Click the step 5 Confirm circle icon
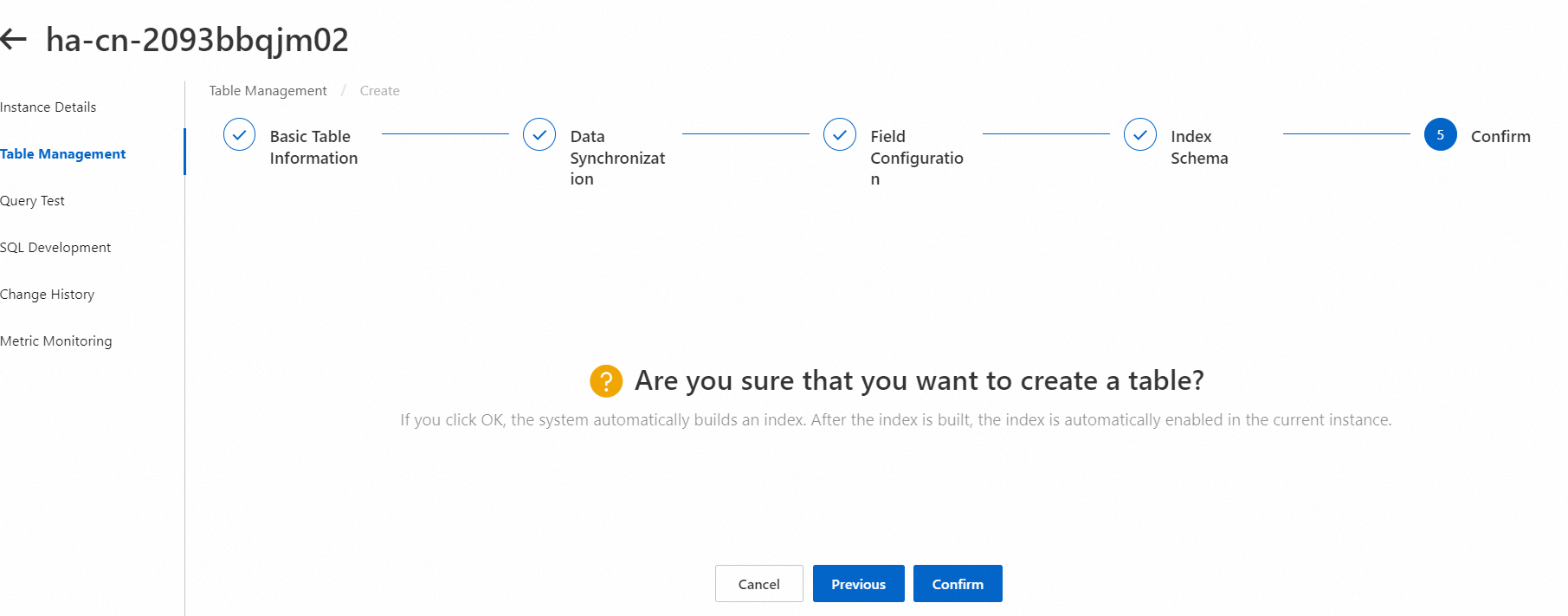Screen dimensions: 1568x616 click(1441, 134)
